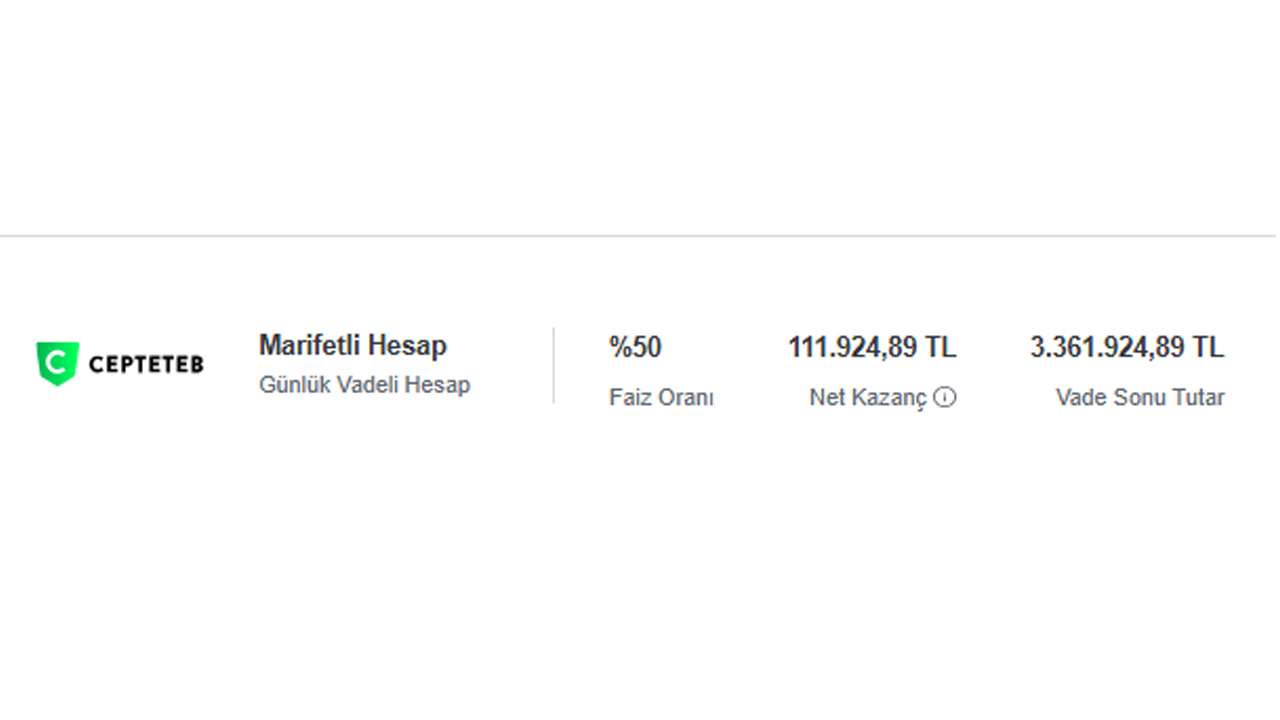The height and width of the screenshot is (720, 1280).
Task: Click the word Oranı under %50
Action: point(687,397)
